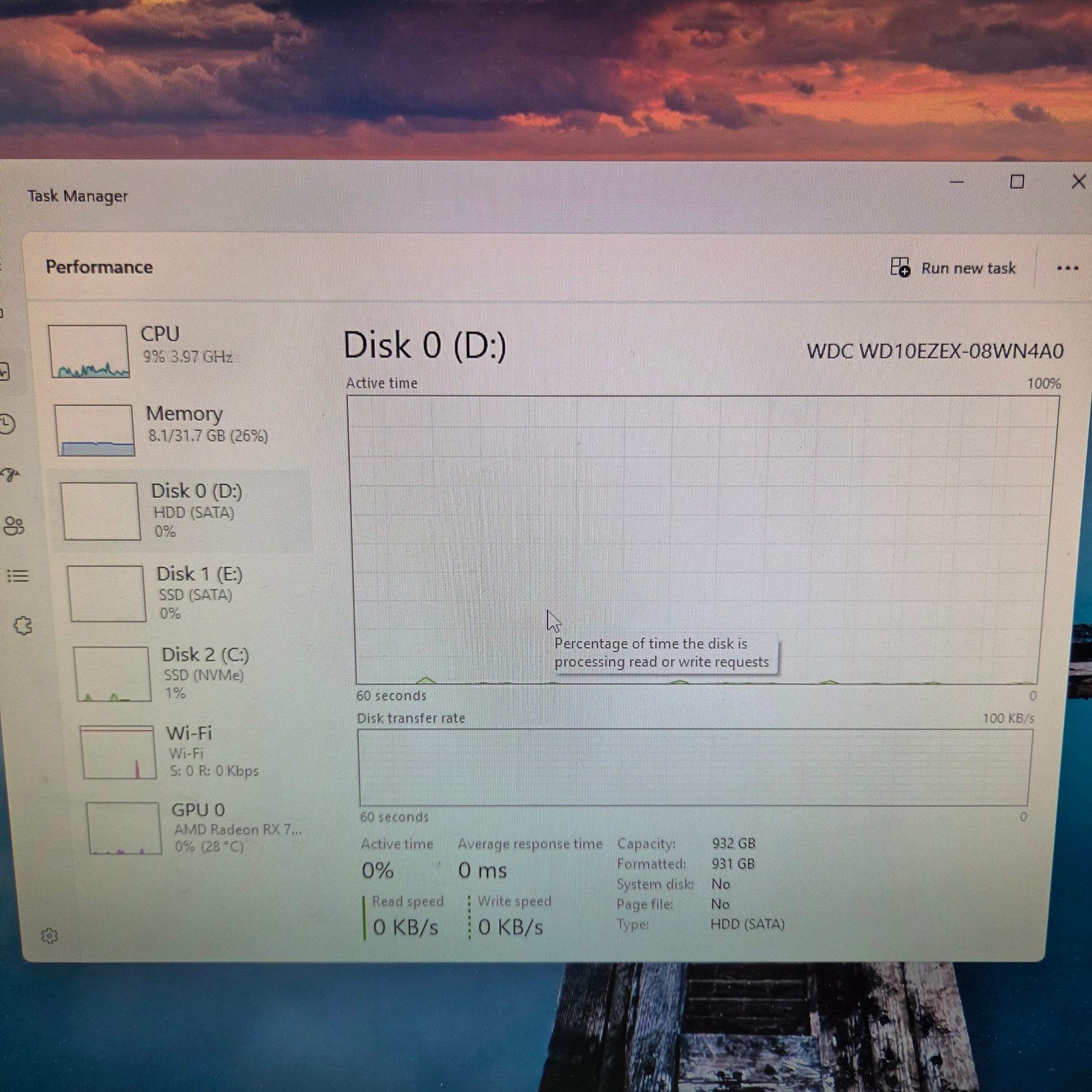The height and width of the screenshot is (1092, 1092).
Task: Click the Disk 0 (D:) main heading
Action: click(425, 345)
